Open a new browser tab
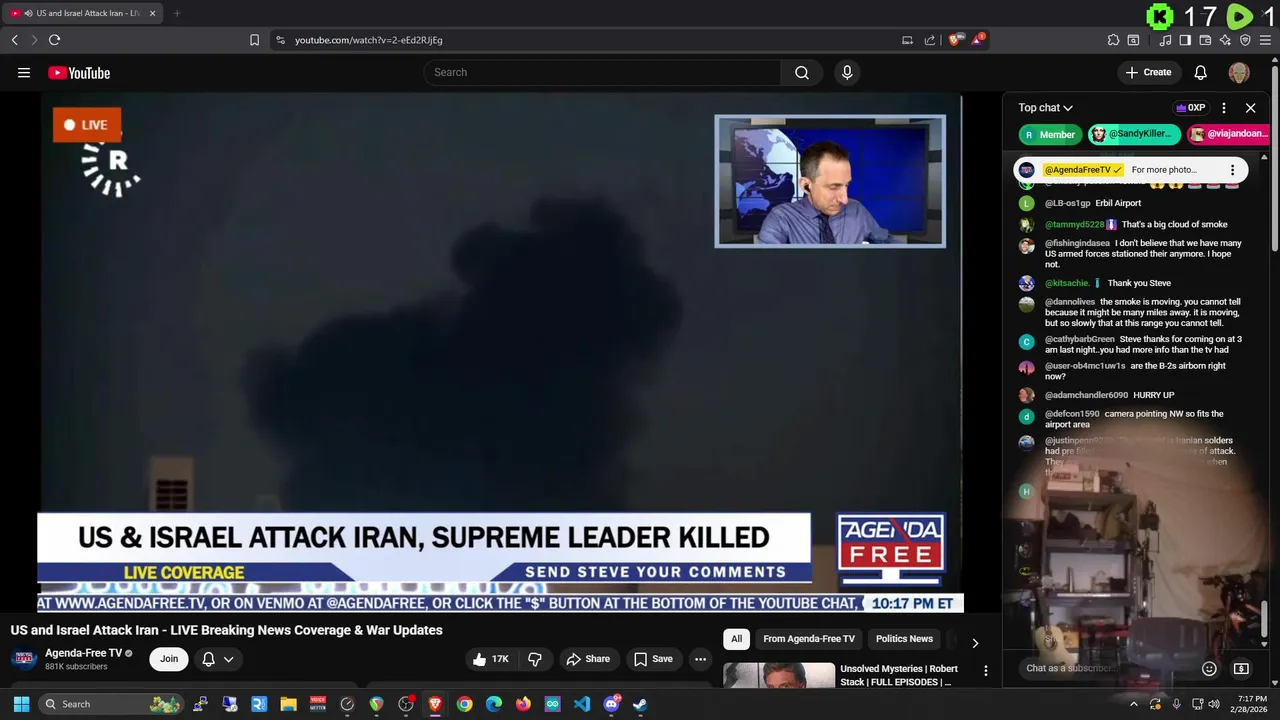 pos(177,13)
